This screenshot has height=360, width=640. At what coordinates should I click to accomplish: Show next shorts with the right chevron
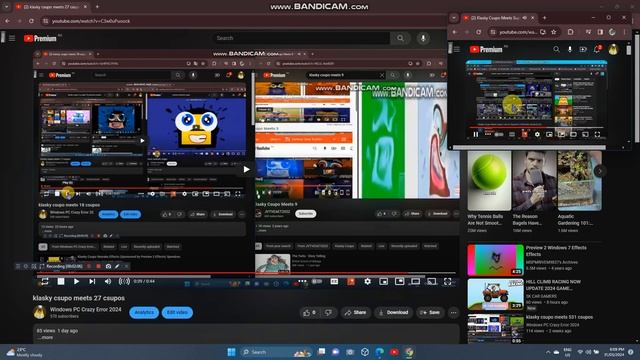click(600, 171)
